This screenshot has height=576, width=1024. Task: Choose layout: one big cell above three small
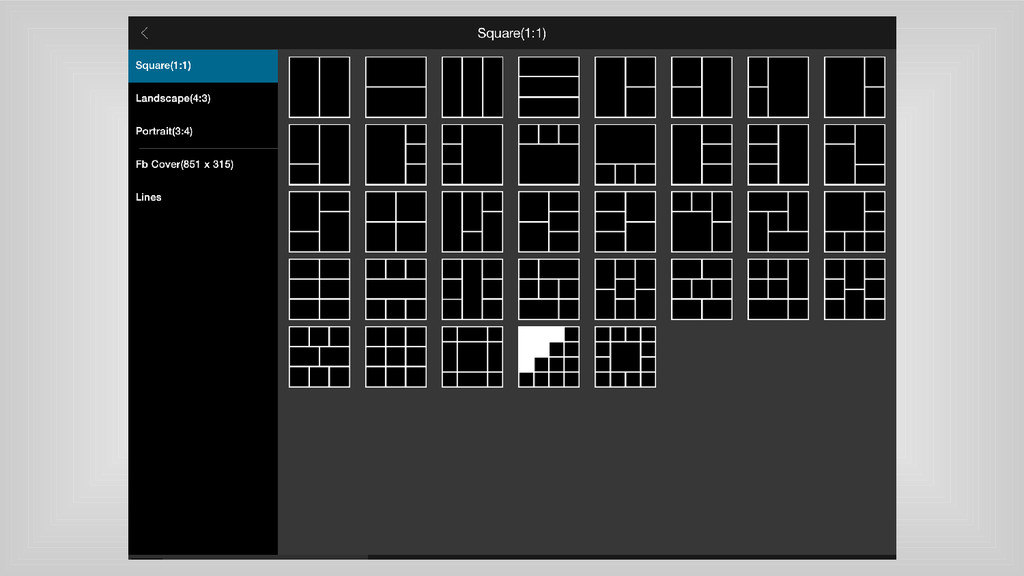click(x=625, y=155)
